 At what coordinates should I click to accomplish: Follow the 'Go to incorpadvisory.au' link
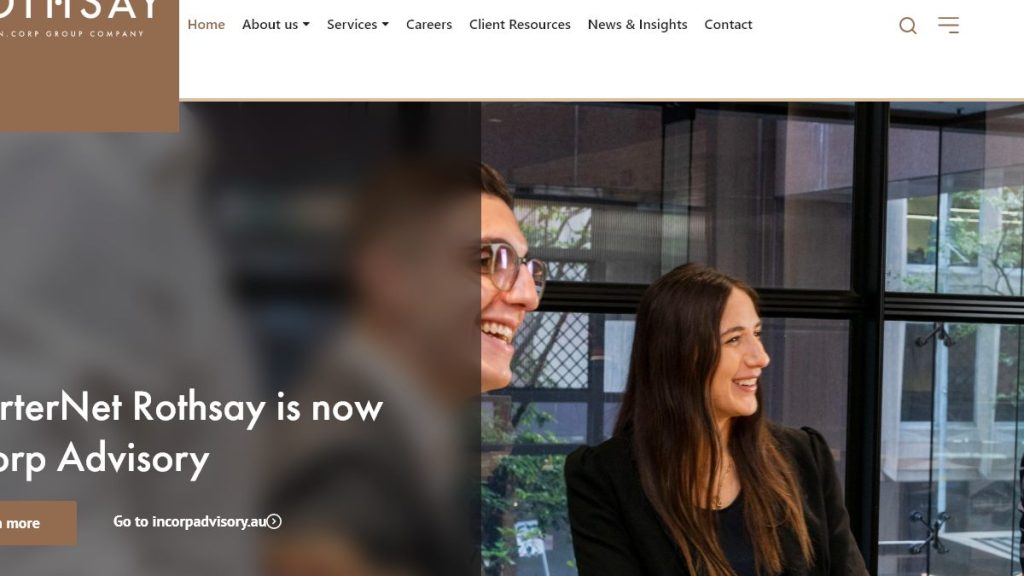(189, 521)
